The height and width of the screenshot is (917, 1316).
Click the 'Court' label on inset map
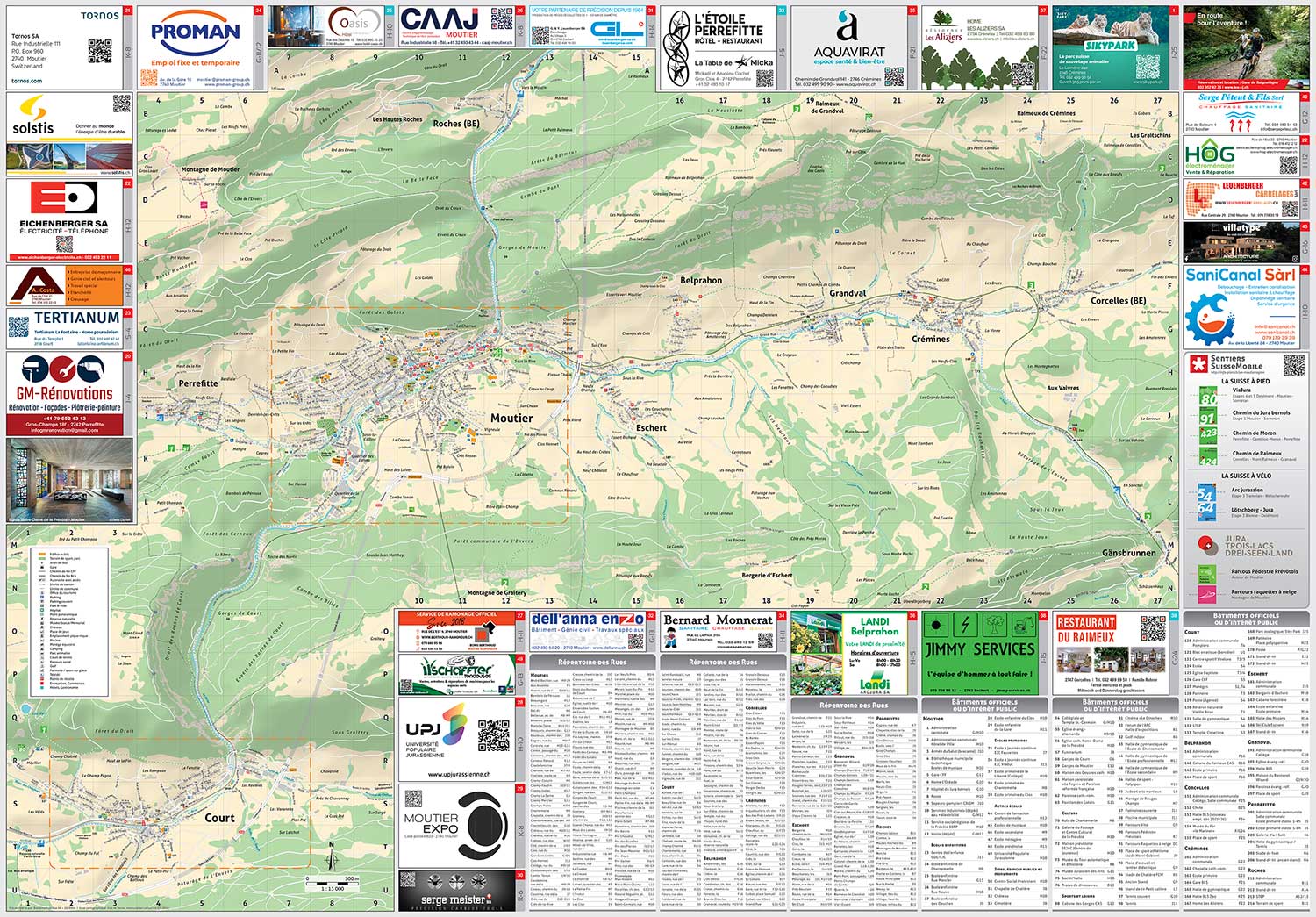pos(219,818)
